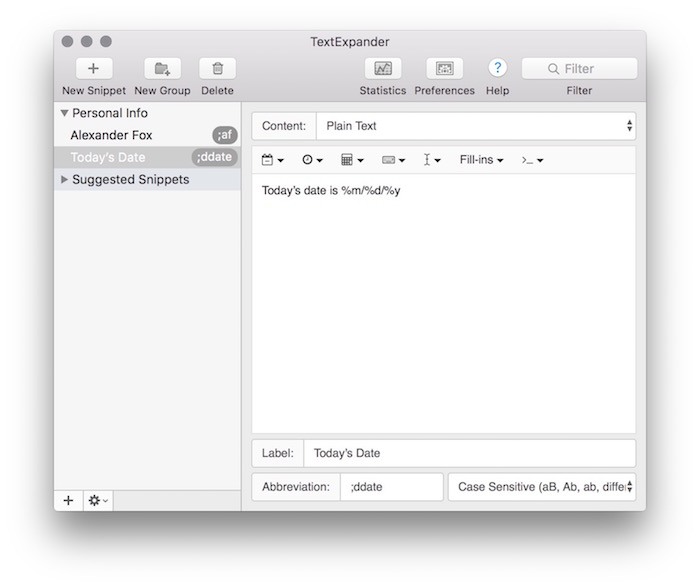Open the cursor position macro dropdown
The width and height of the screenshot is (700, 588).
click(x=431, y=160)
